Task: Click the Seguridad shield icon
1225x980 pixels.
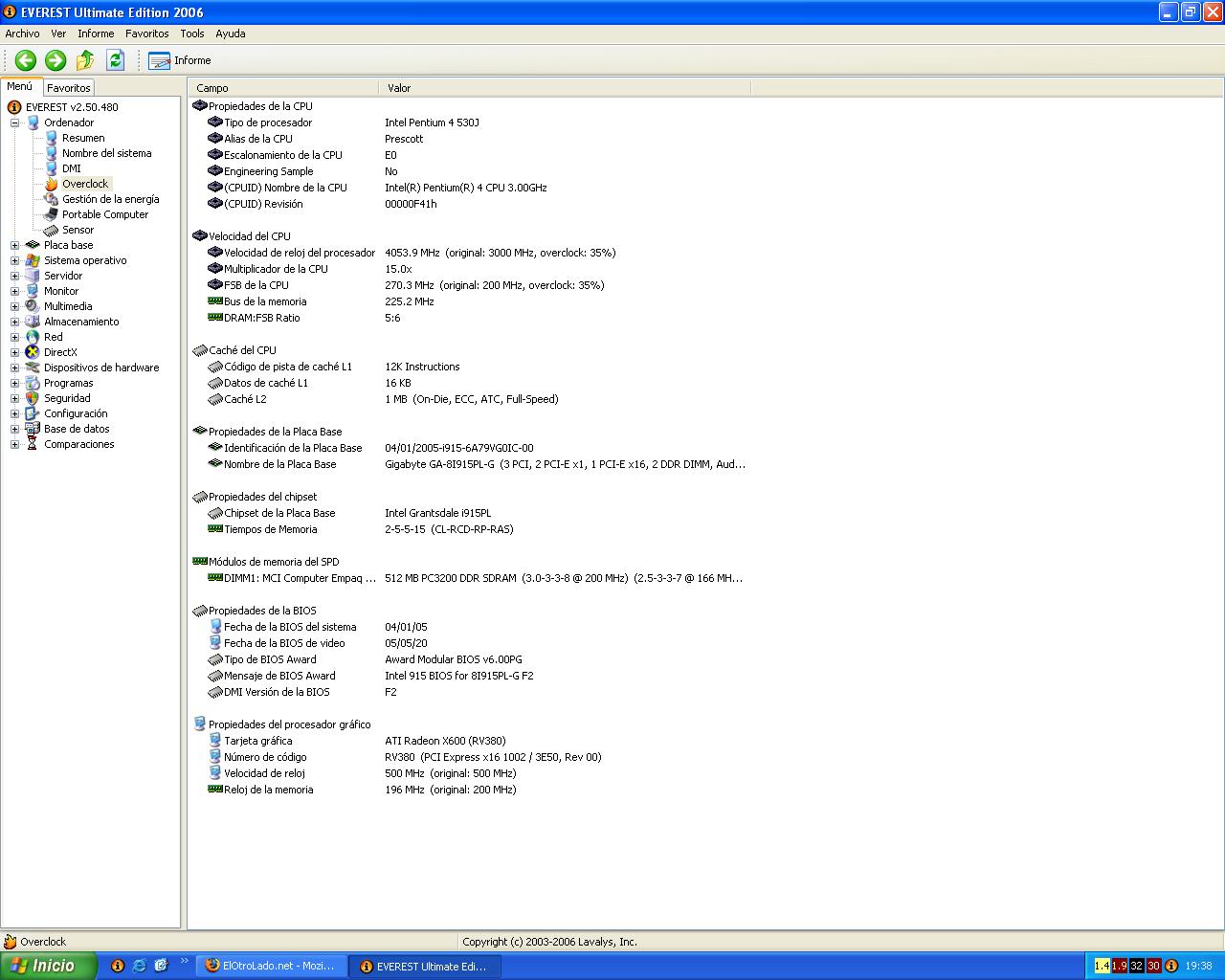Action: [x=33, y=398]
